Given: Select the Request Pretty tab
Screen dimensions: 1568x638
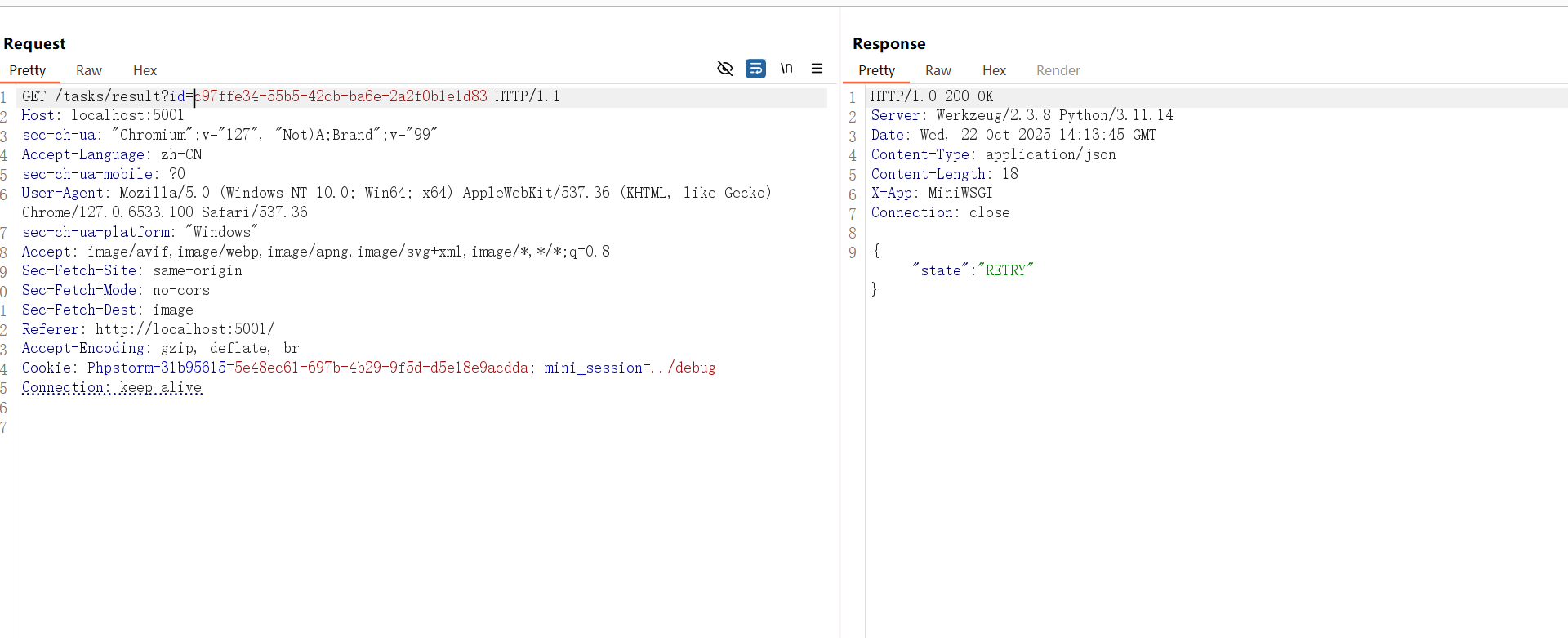Looking at the screenshot, I should pyautogui.click(x=28, y=70).
